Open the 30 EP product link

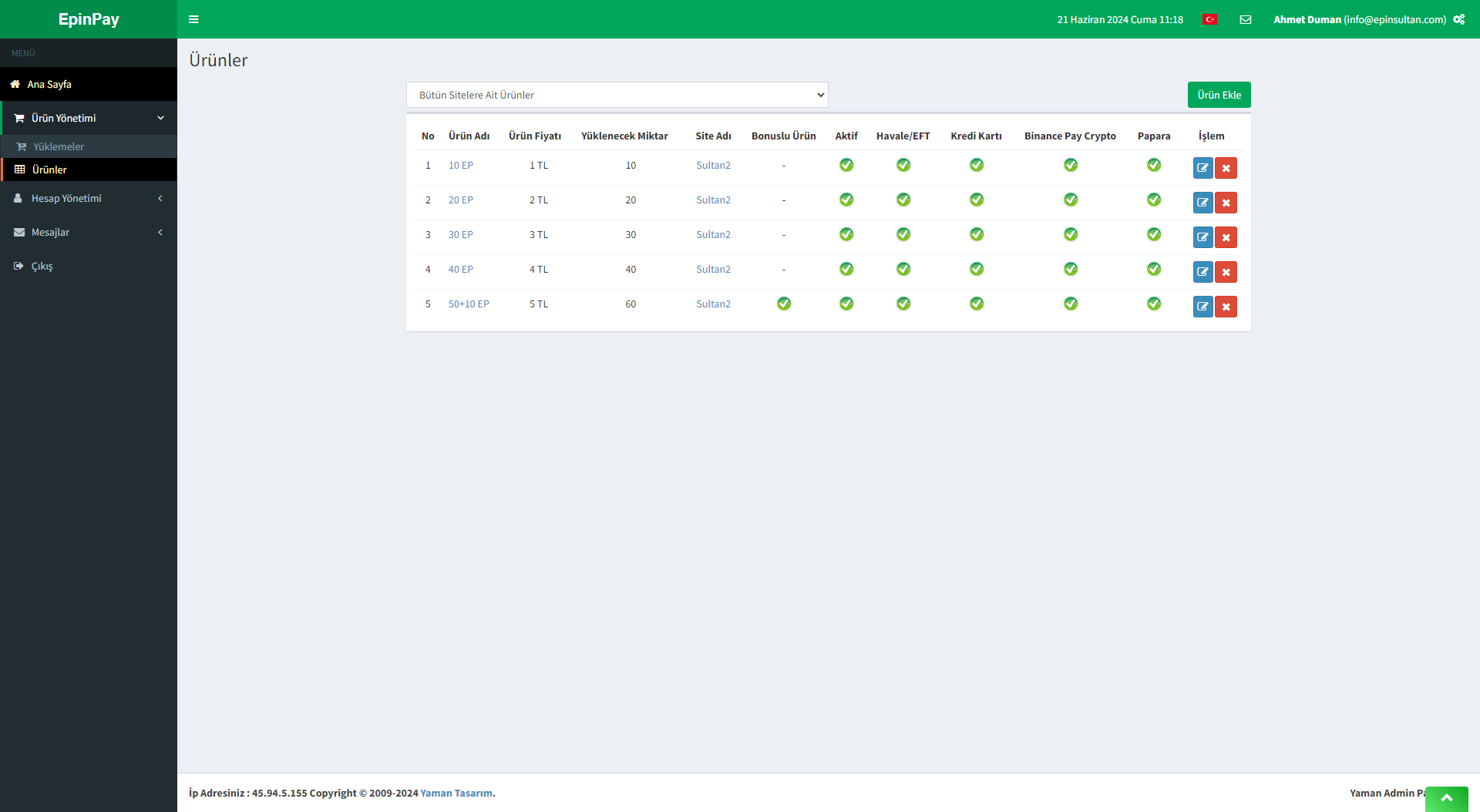(461, 234)
